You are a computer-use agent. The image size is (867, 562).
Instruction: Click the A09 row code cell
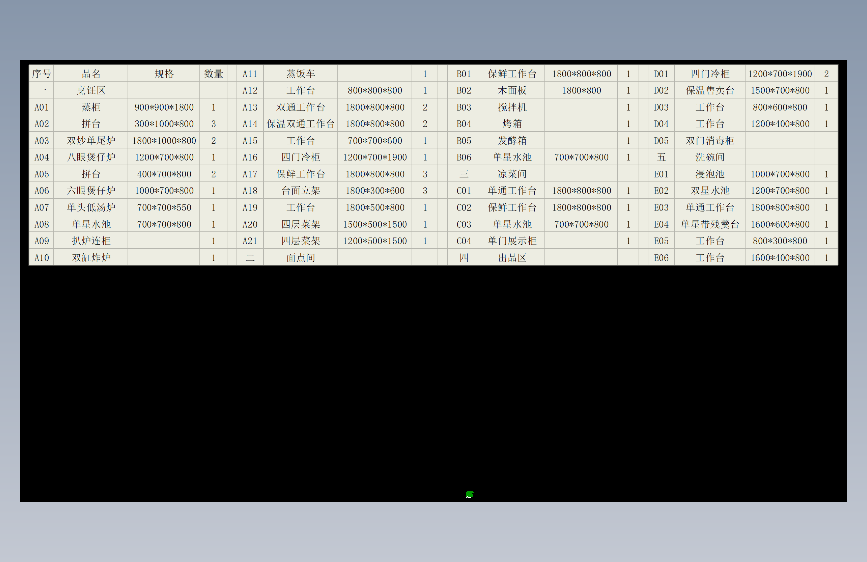41,241
